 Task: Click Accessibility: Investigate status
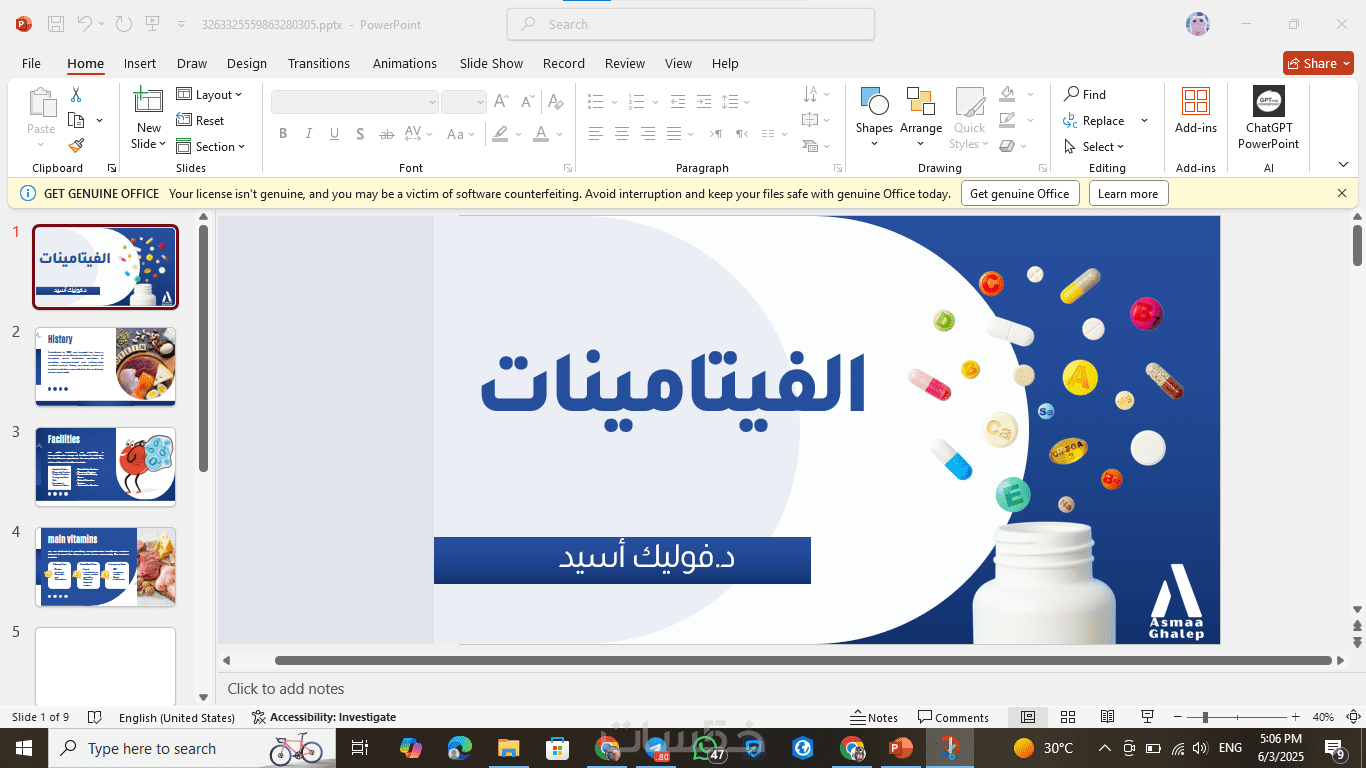[324, 717]
